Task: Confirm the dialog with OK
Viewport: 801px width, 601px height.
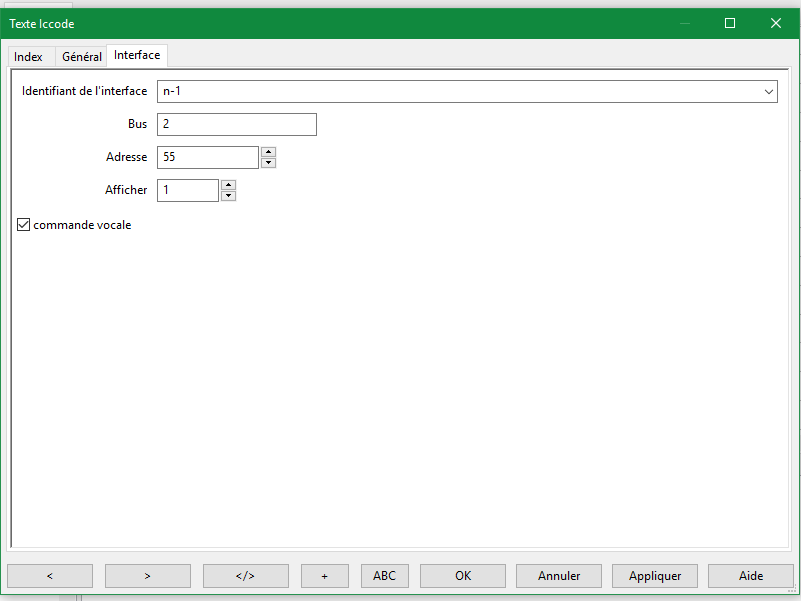Action: point(462,576)
